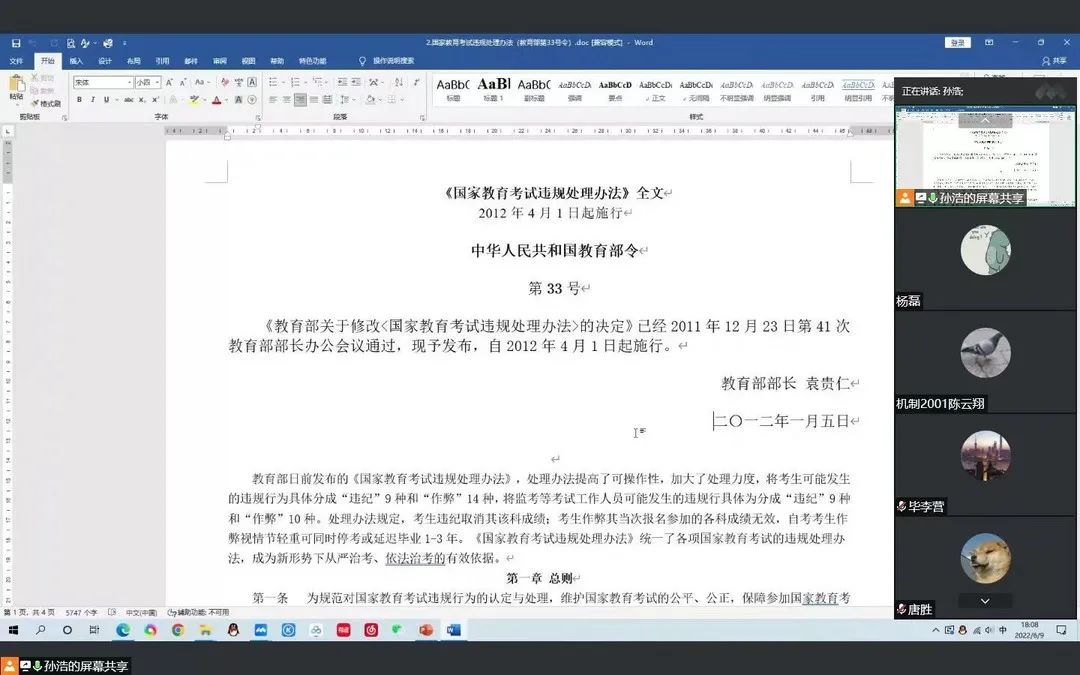Screen dimensions: 1080x675
Task: Click the center alignment icon
Action: pos(287,100)
